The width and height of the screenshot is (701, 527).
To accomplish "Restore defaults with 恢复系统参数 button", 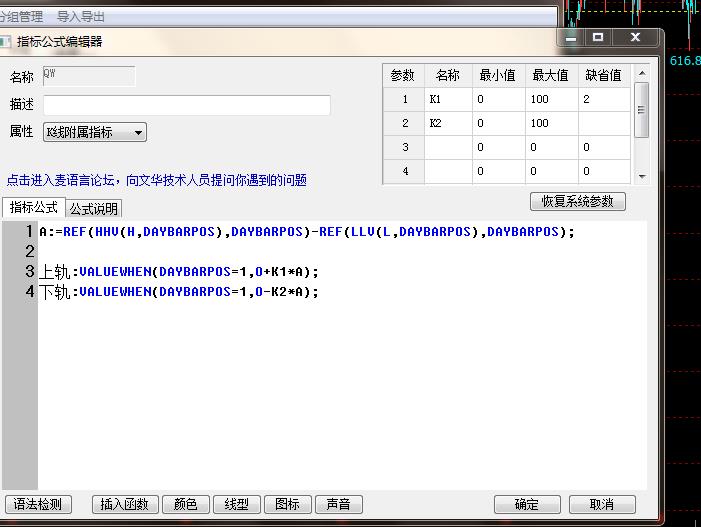I will (x=577, y=201).
